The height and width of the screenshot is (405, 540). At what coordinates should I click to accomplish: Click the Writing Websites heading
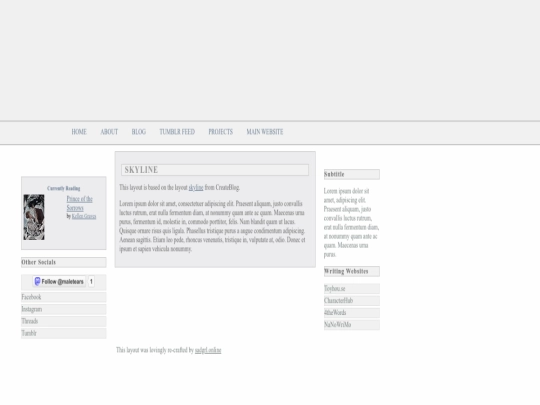352,271
